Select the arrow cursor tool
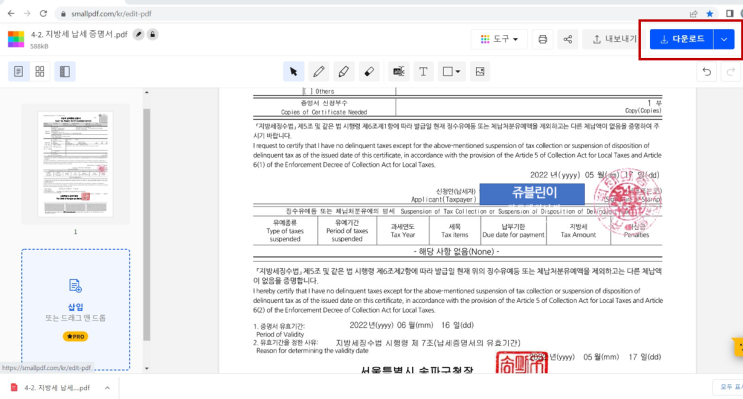This screenshot has height=399, width=743. point(293,72)
